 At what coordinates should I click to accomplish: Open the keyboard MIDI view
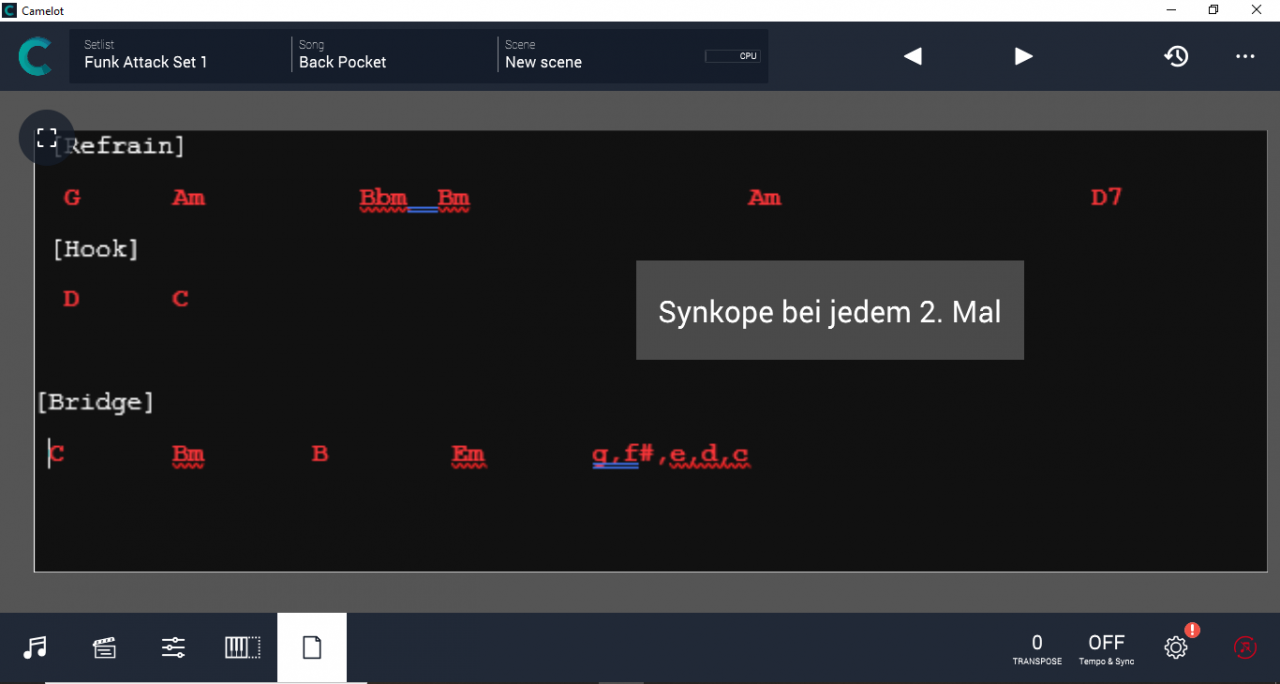coord(242,647)
